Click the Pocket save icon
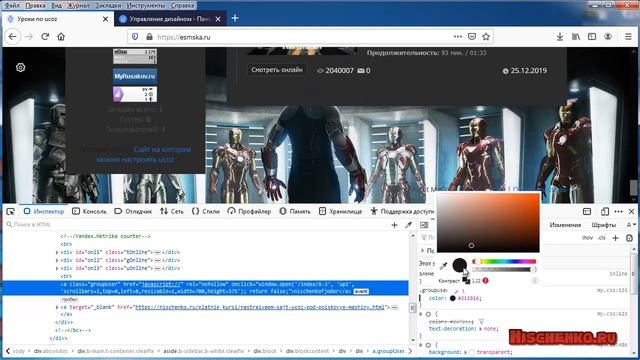640x360 pixels. 472,37
